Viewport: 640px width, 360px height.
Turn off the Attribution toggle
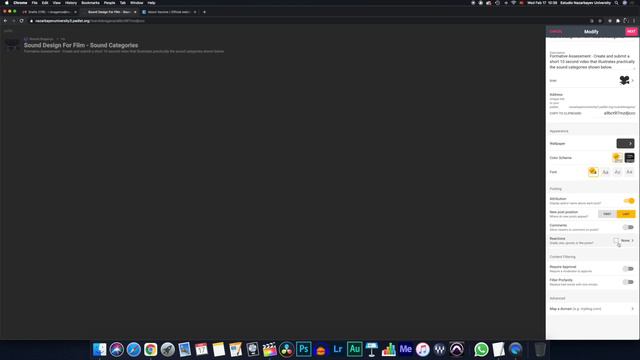(629, 200)
